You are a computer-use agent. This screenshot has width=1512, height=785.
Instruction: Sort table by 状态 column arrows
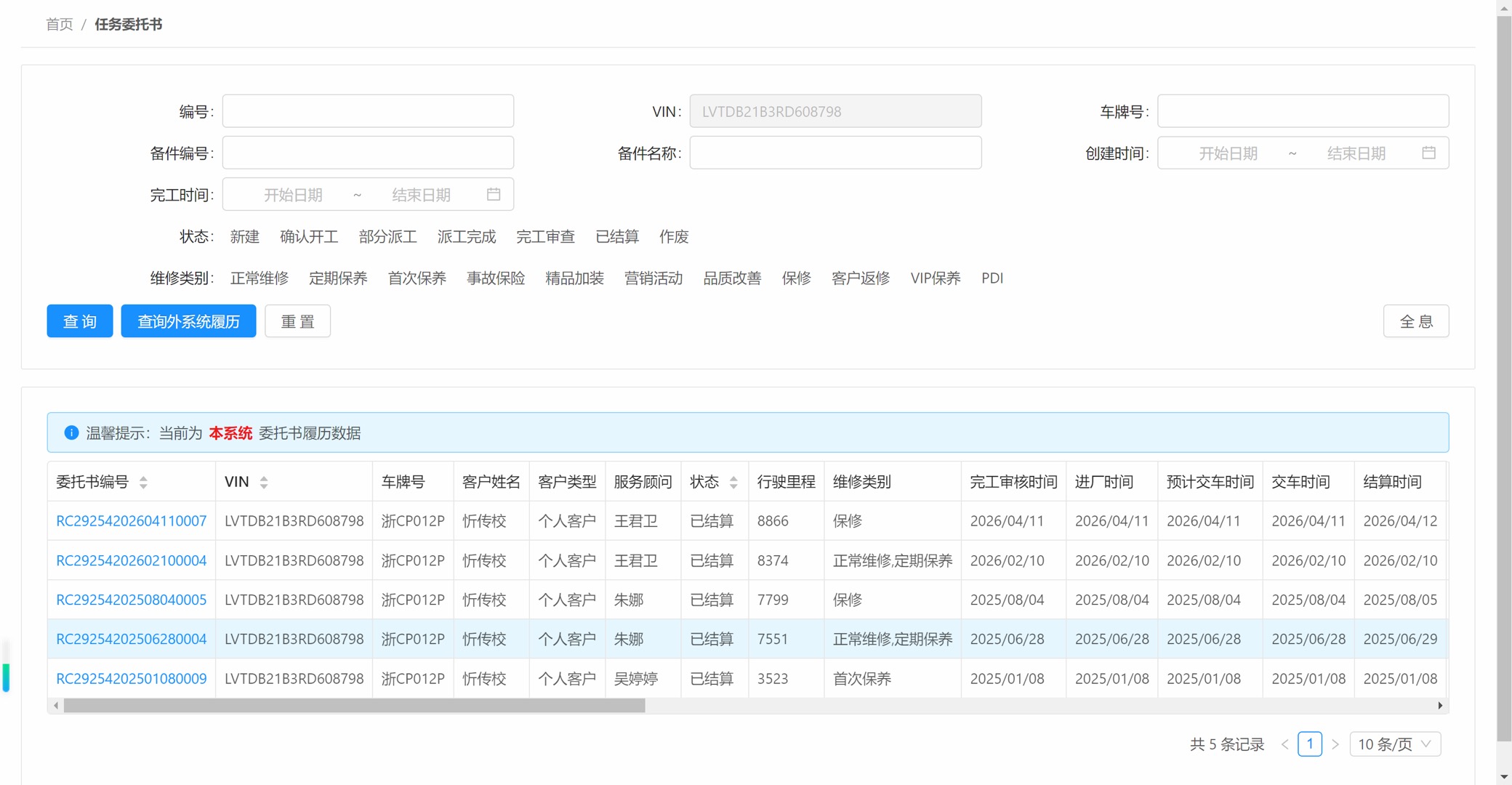[733, 482]
